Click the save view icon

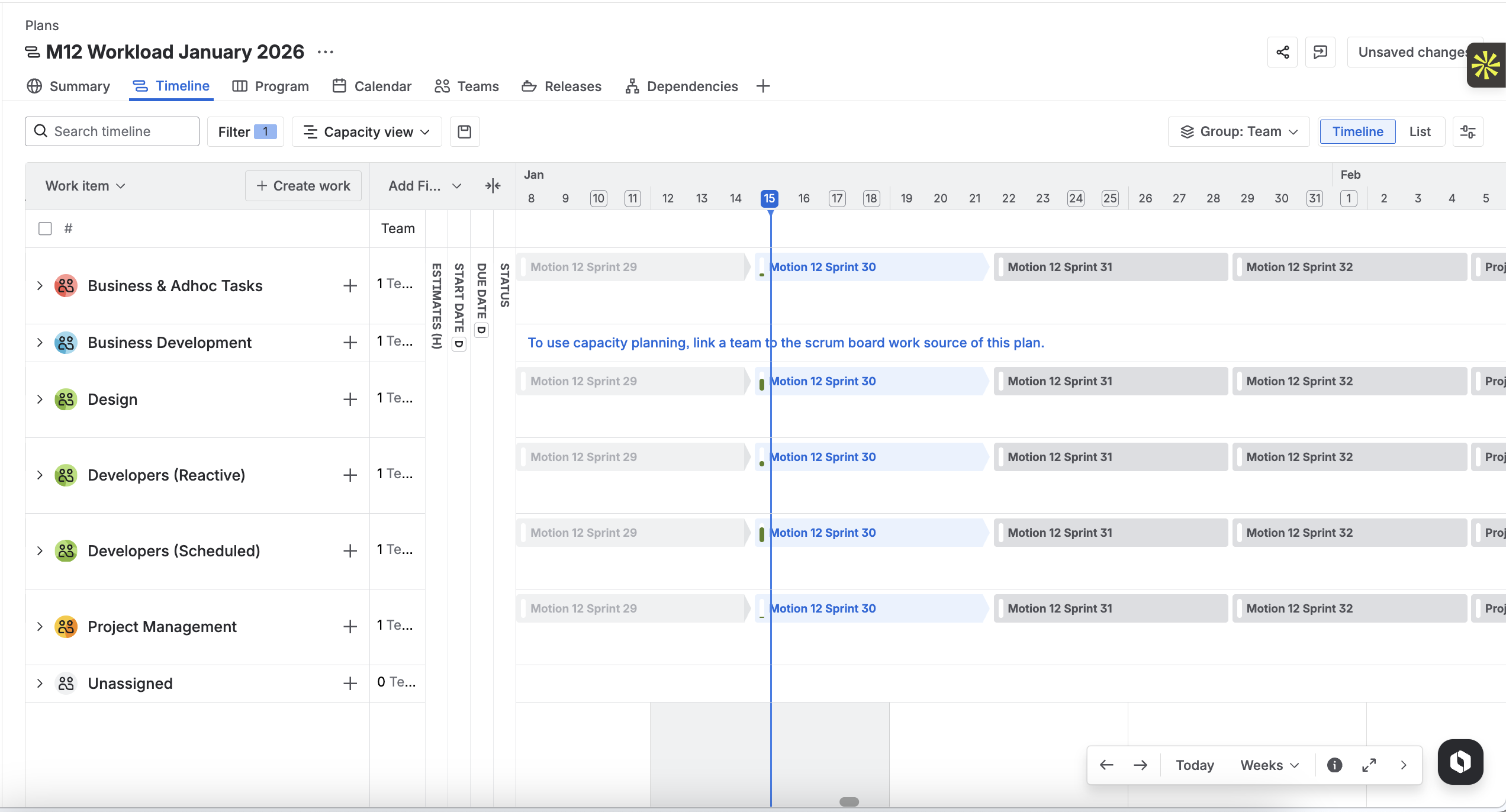(x=465, y=131)
